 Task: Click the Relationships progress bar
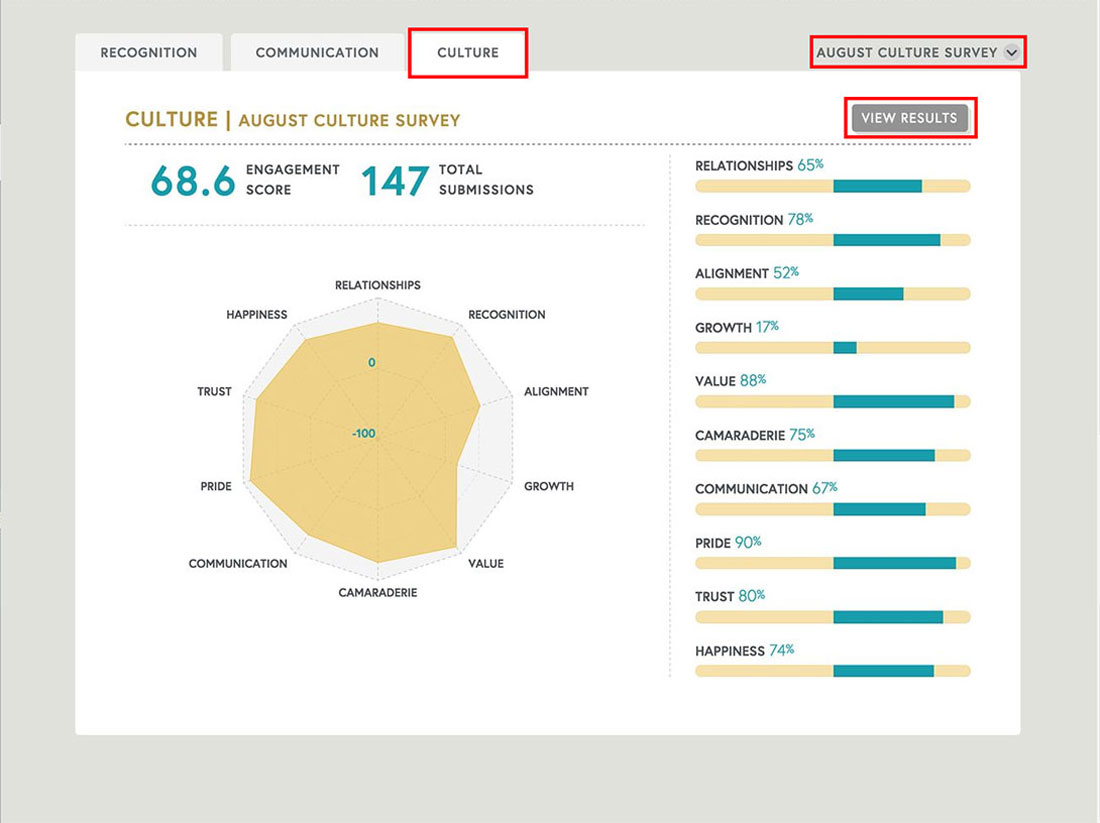click(832, 186)
